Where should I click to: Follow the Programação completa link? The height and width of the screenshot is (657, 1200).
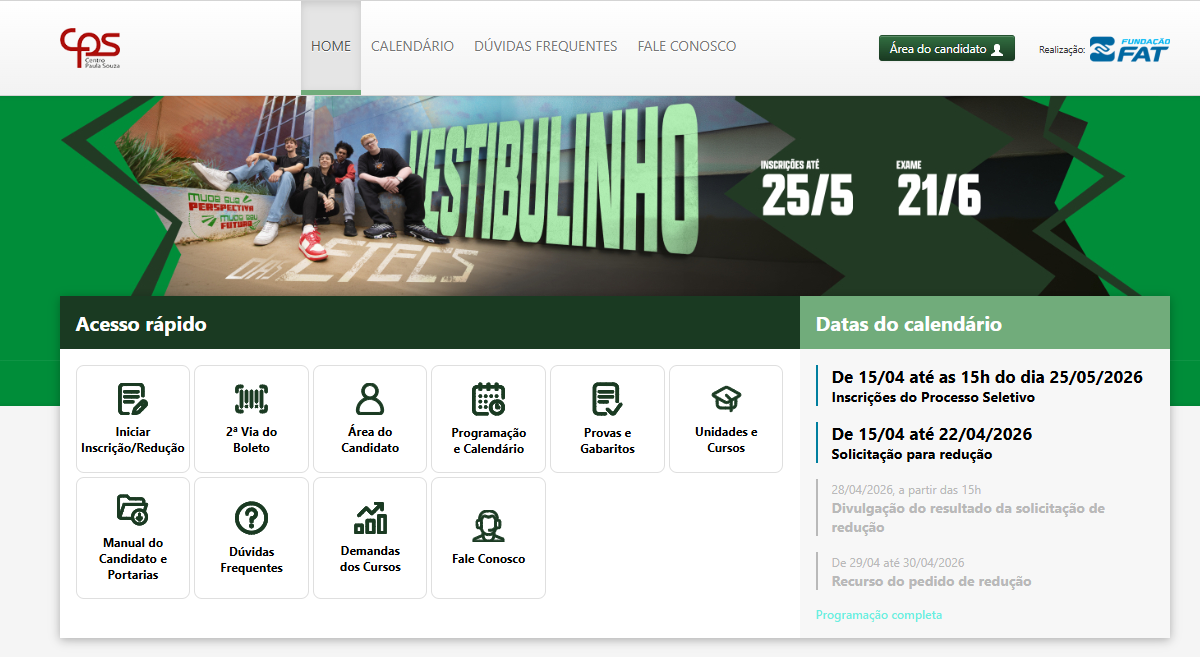click(x=878, y=615)
